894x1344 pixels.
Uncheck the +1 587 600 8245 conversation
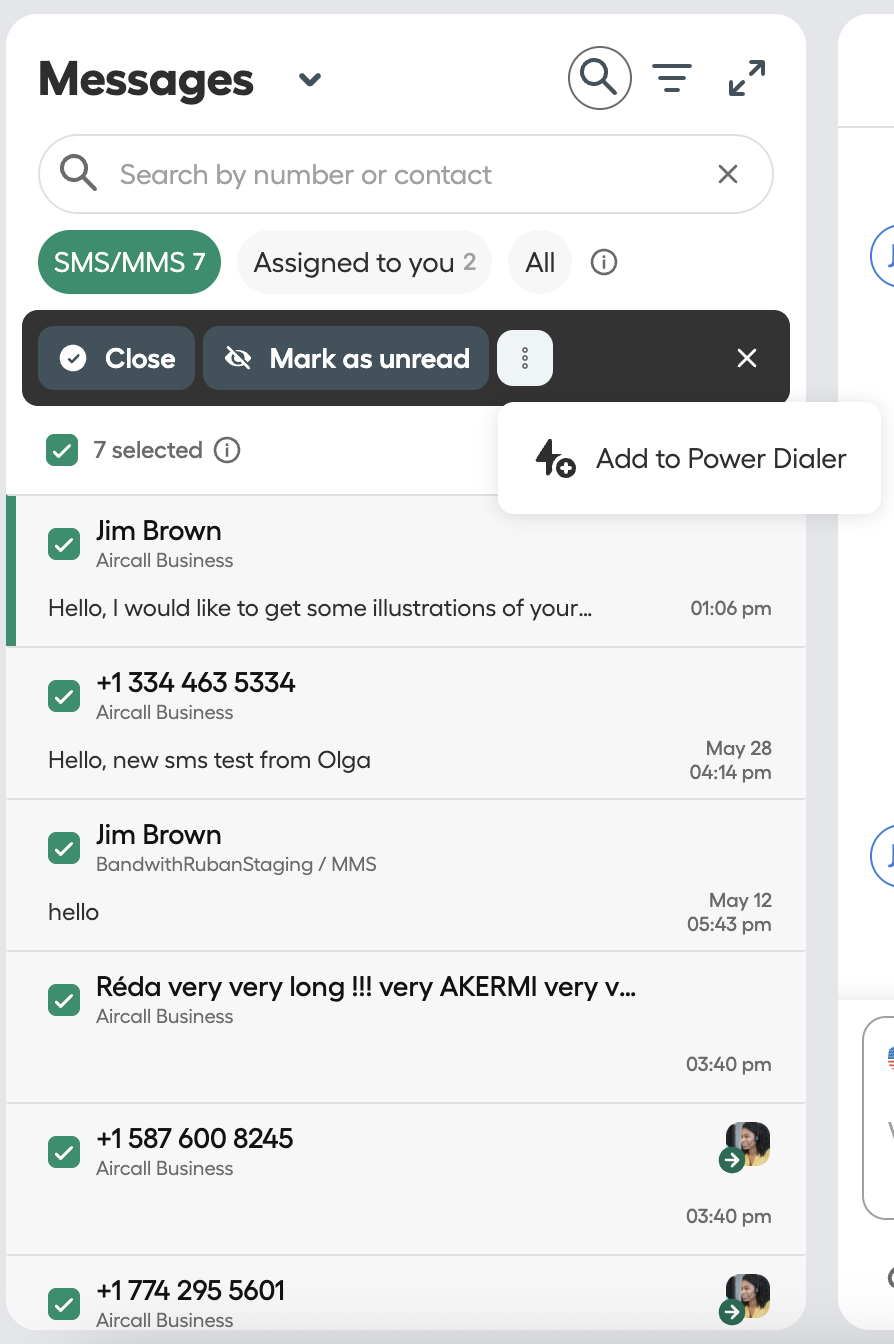[64, 1153]
